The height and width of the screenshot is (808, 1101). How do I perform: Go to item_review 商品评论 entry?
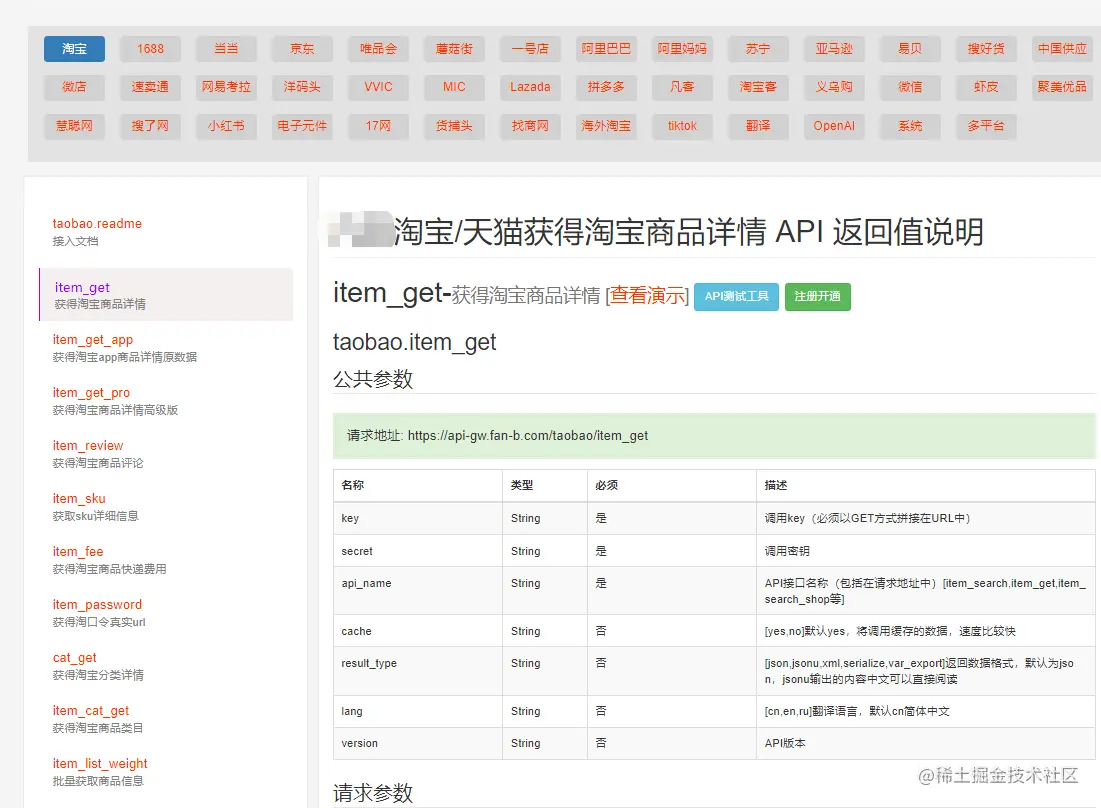[98, 453]
